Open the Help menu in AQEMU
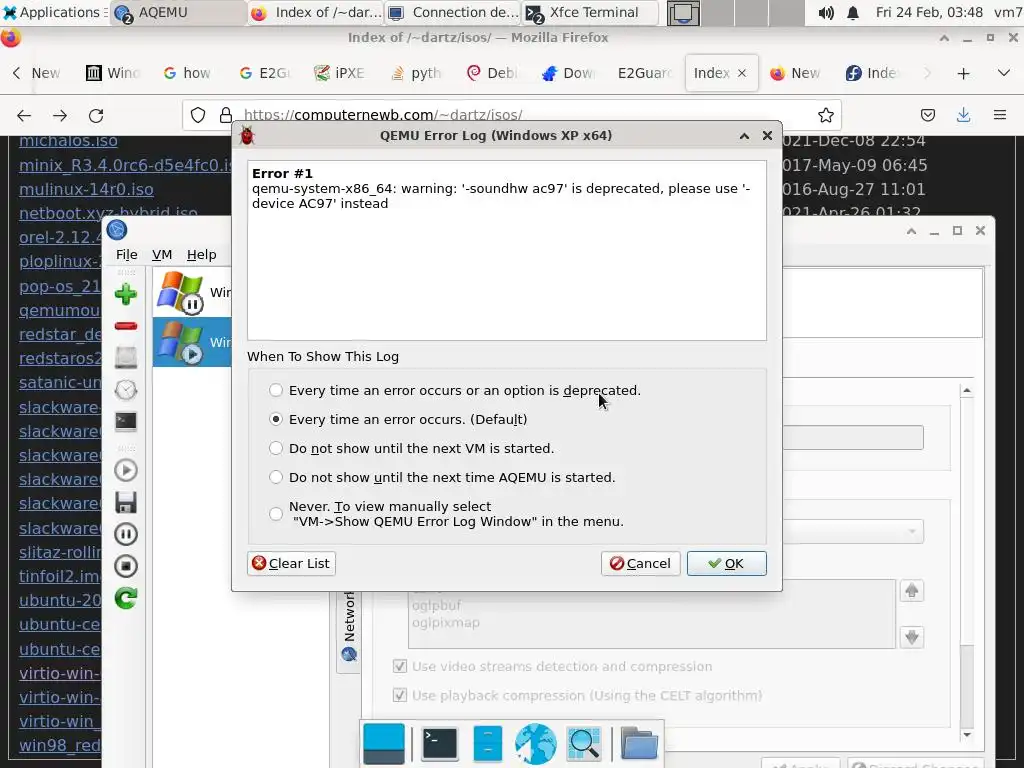 click(201, 255)
